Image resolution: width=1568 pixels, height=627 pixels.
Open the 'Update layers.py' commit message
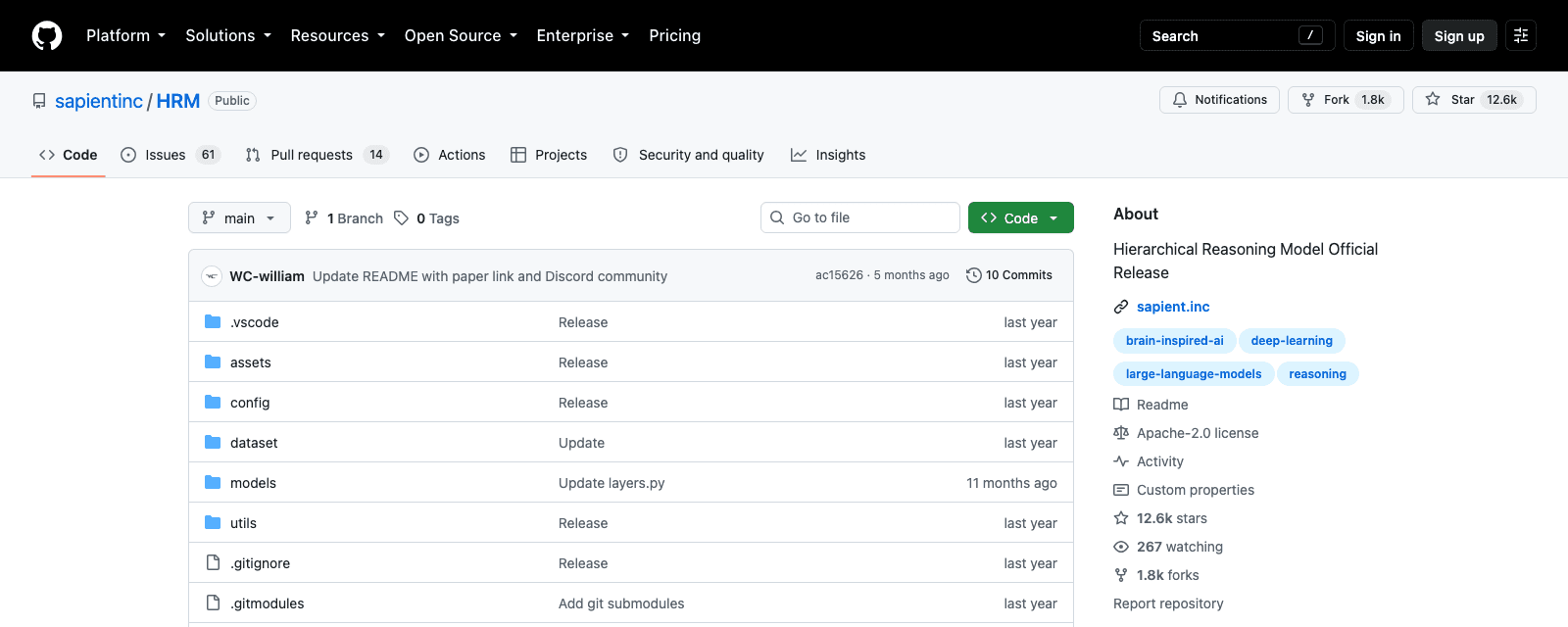coord(612,483)
